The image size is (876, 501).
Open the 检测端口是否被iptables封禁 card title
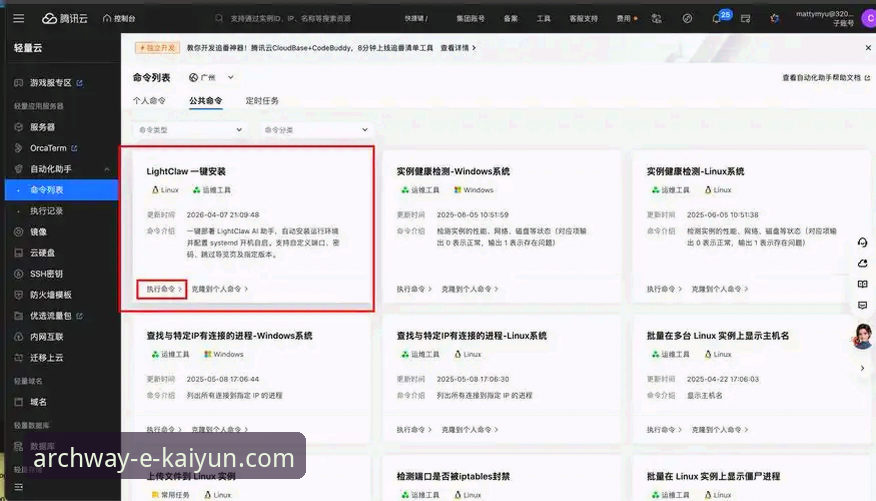(x=453, y=476)
